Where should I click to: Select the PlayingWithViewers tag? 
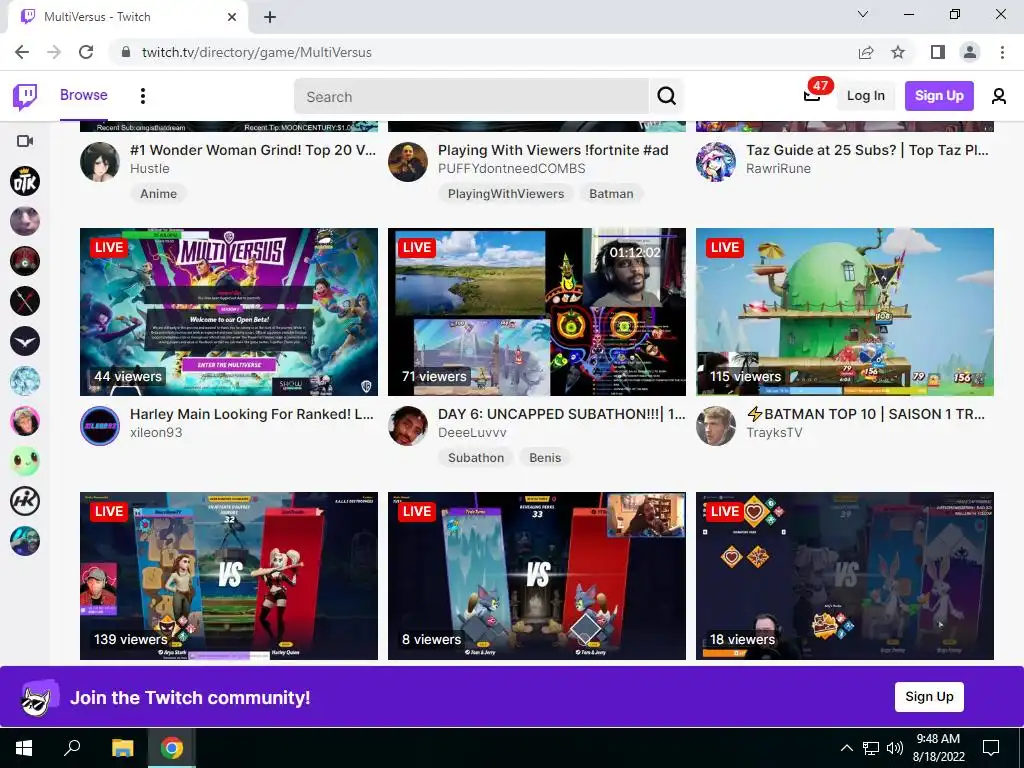click(506, 194)
